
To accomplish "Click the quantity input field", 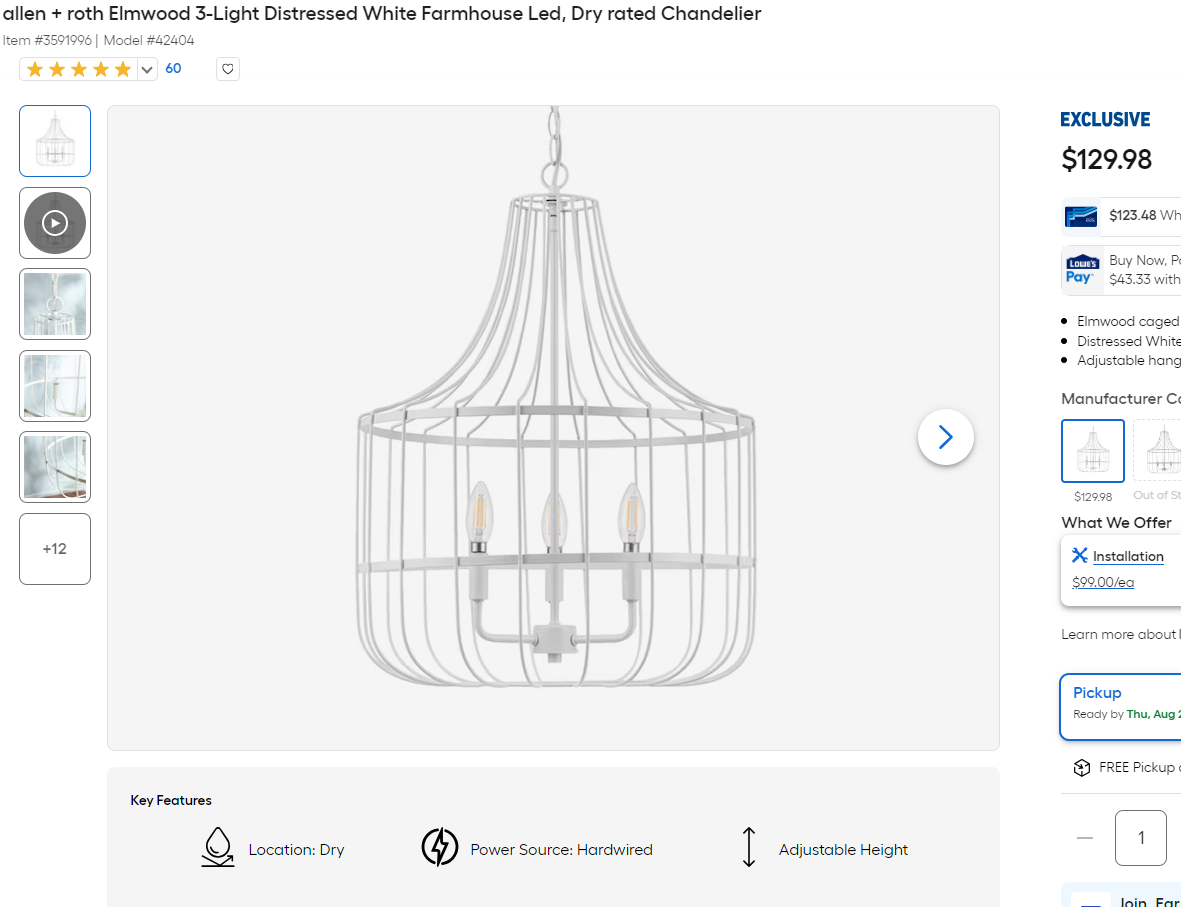I will tap(1140, 837).
